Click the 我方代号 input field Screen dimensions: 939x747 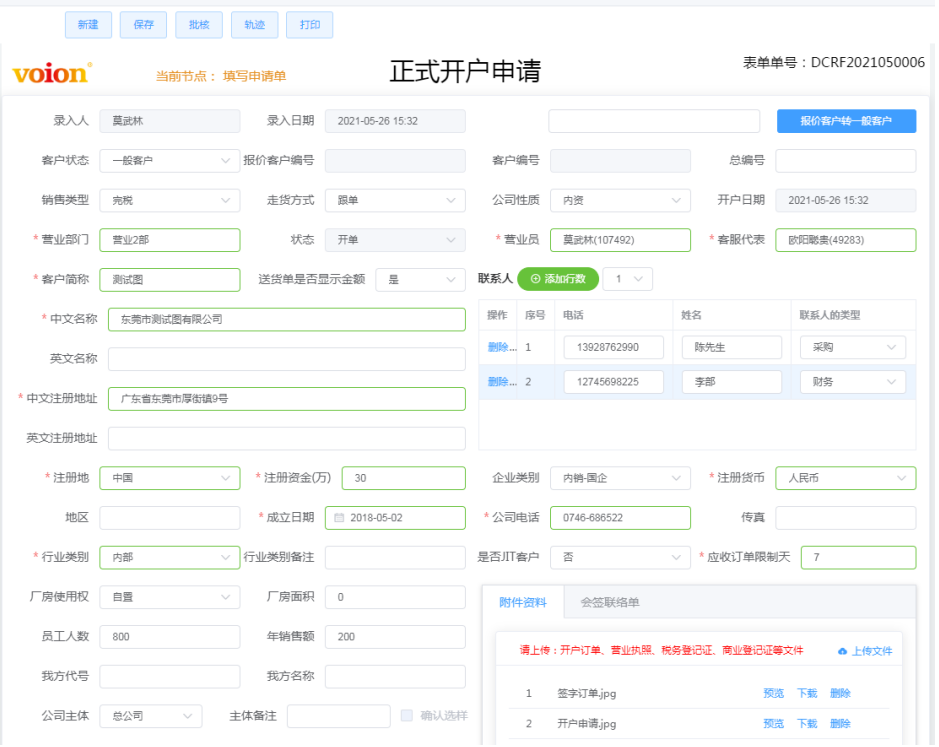(x=170, y=677)
